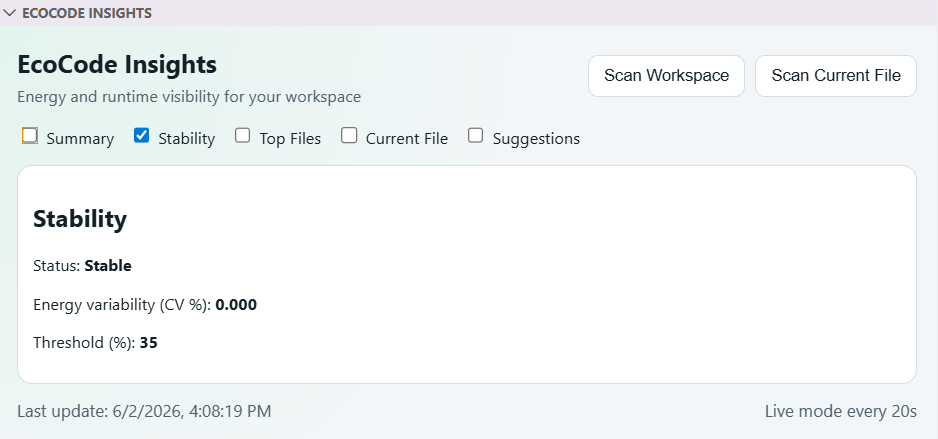
Task: Click the Stability card heading
Action: pos(80,220)
